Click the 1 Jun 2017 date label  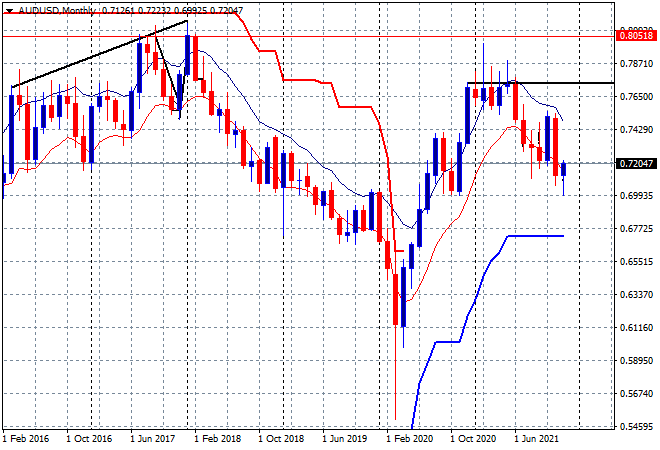point(153,439)
